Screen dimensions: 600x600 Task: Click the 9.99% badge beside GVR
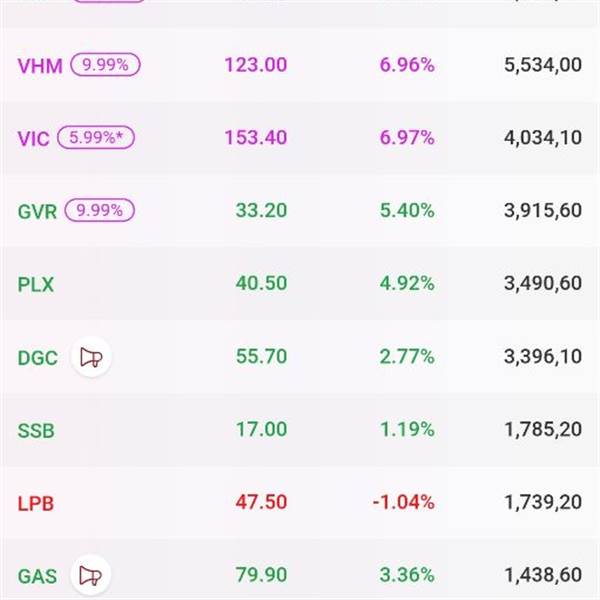coord(99,211)
